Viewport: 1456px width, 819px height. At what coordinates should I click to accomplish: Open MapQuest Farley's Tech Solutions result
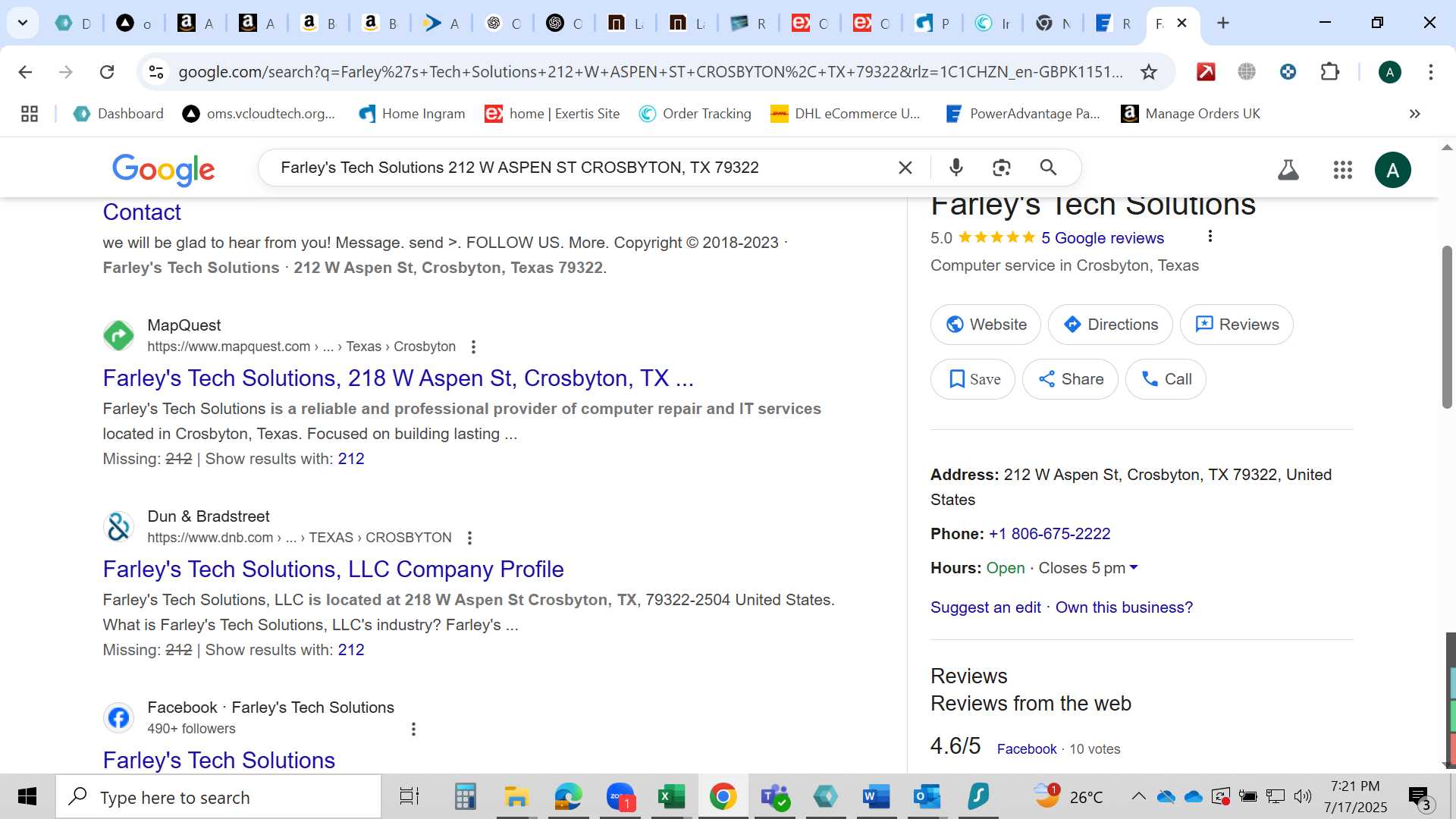398,378
